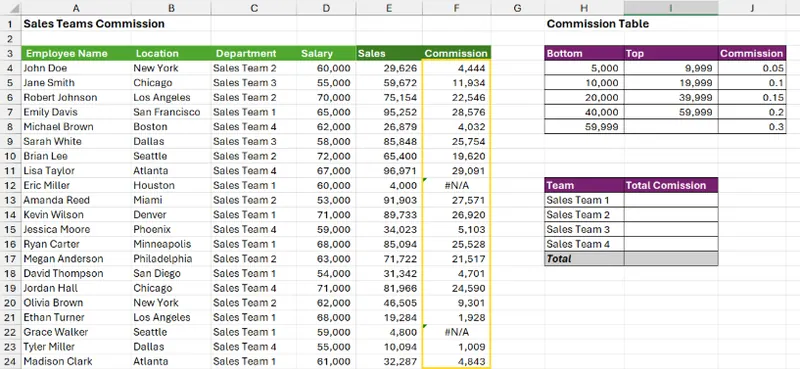Click the 'Madison Clark' cell
Image resolution: width=800 pixels, height=369 pixels.
[76, 361]
